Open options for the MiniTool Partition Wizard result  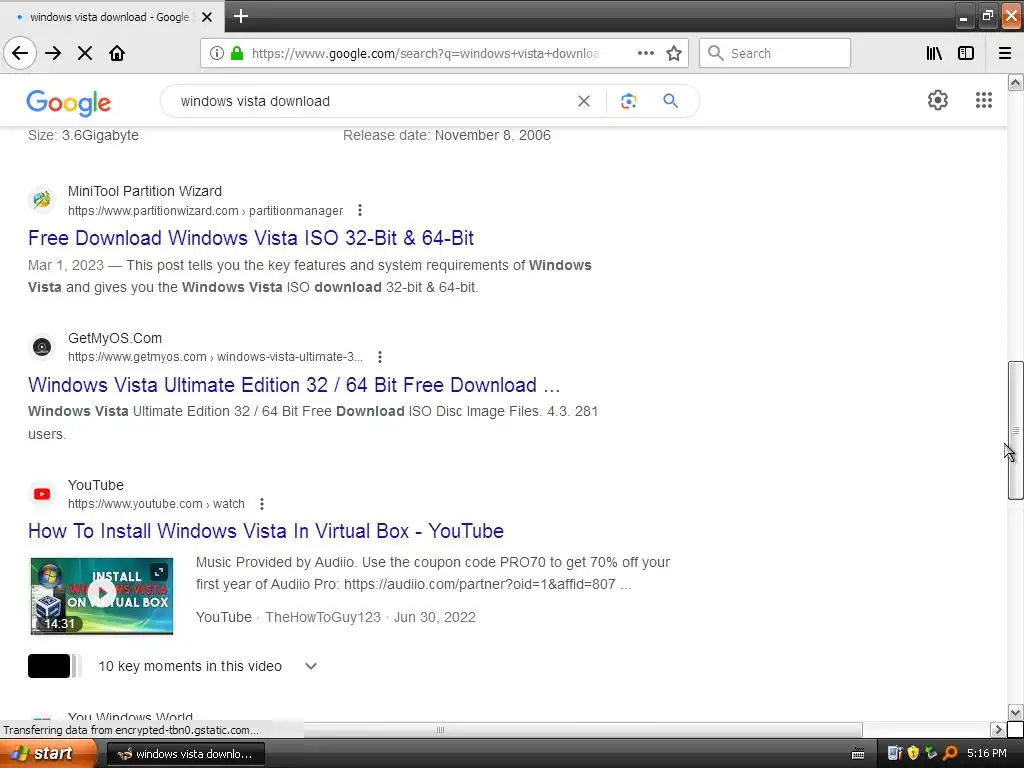pos(360,210)
